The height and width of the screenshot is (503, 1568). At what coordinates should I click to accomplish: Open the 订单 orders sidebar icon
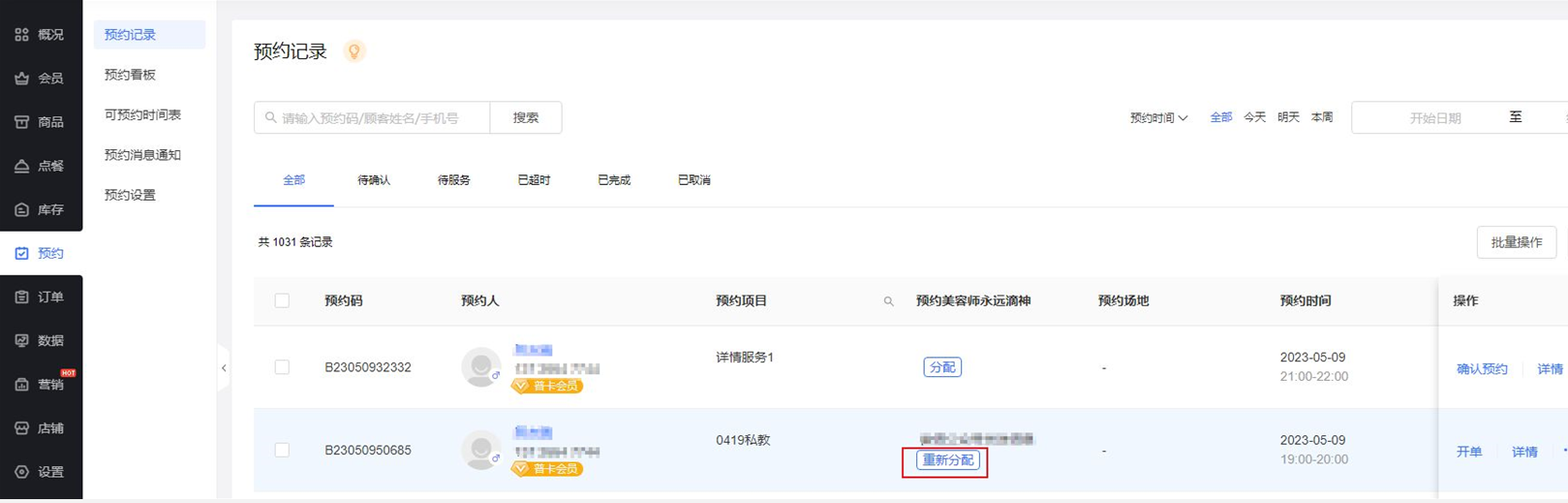21,297
